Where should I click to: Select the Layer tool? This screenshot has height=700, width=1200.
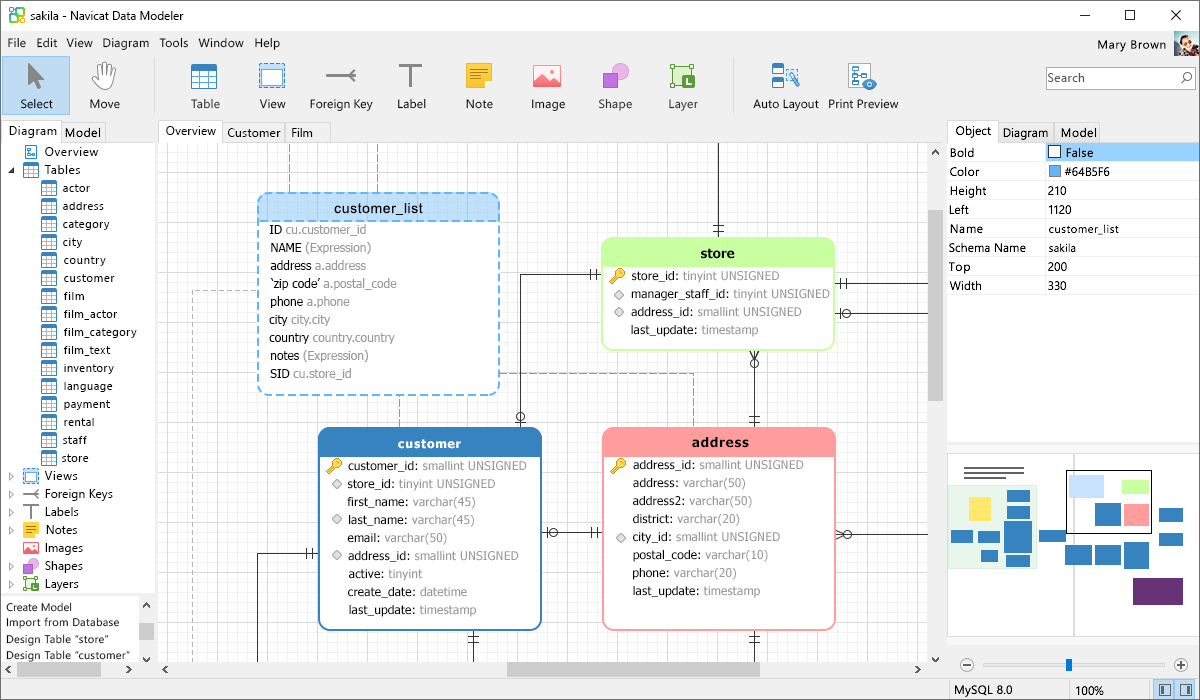pos(682,86)
